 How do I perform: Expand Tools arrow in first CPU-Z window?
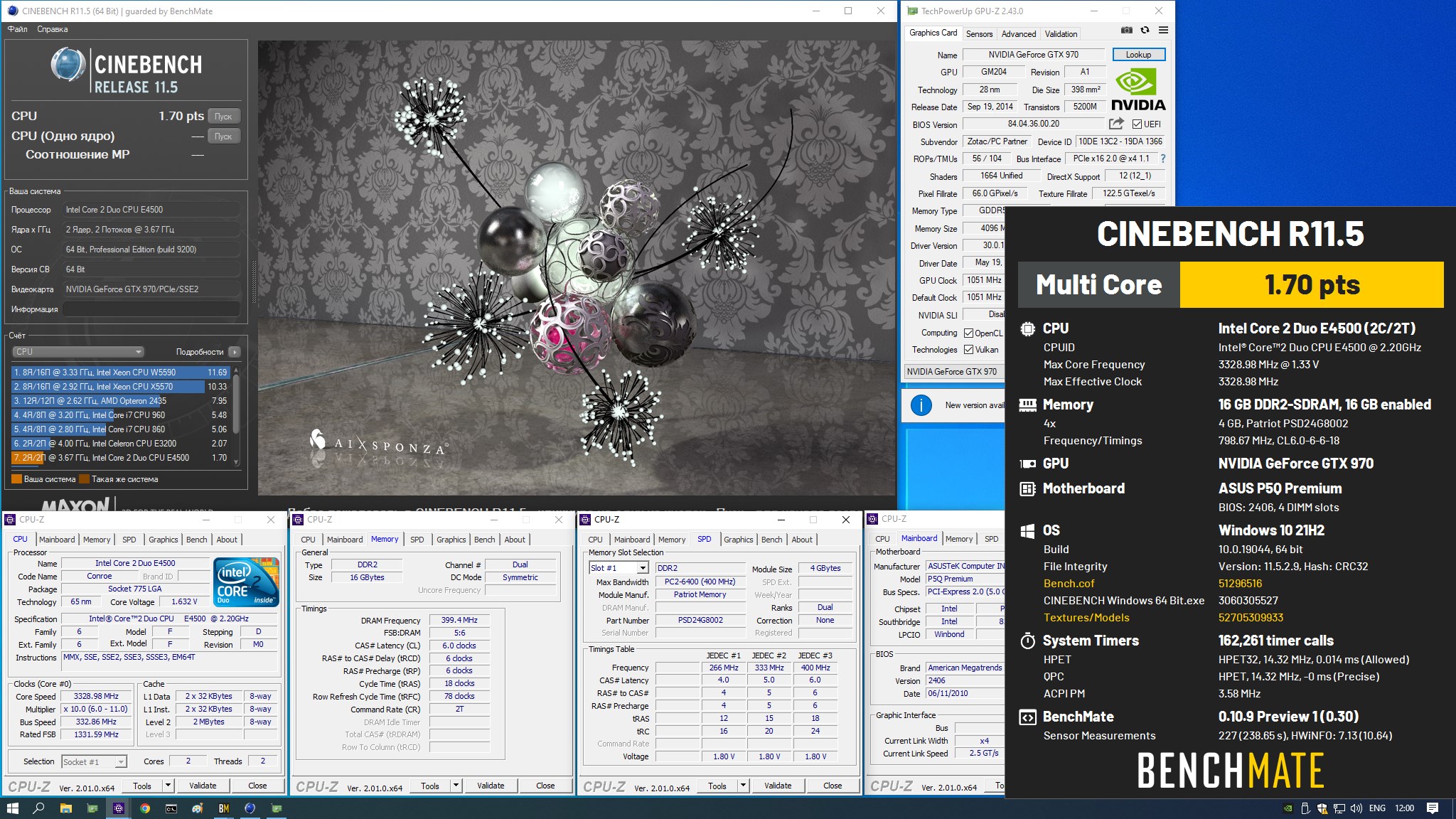[x=168, y=786]
